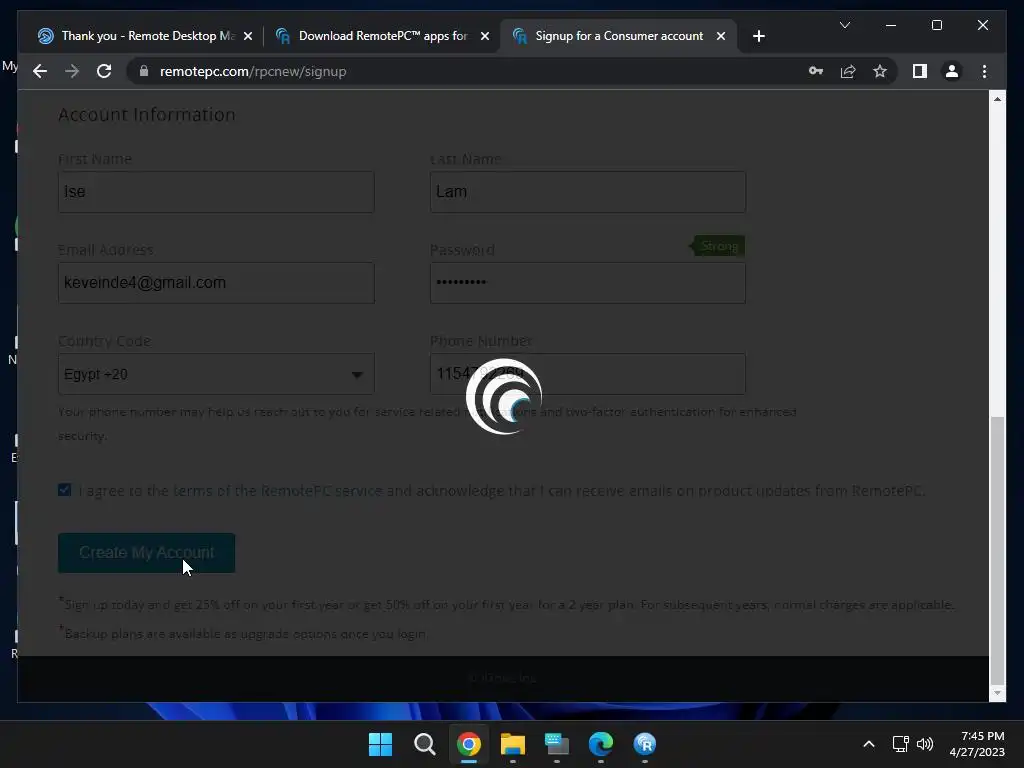This screenshot has width=1024, height=768.
Task: Share this page from the address bar
Action: point(848,71)
